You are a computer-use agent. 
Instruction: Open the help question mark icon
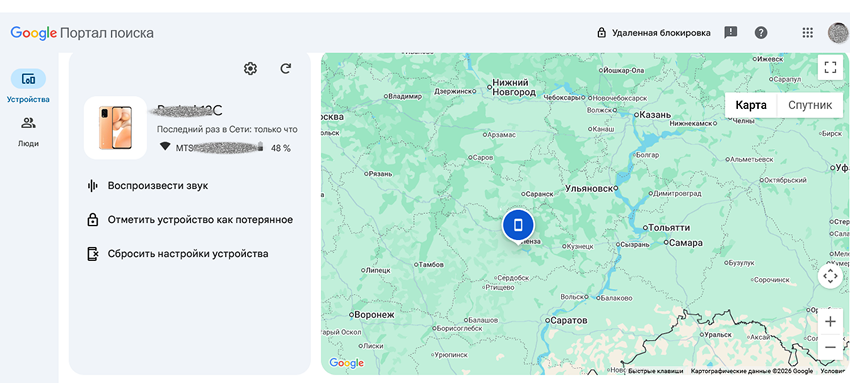point(761,33)
